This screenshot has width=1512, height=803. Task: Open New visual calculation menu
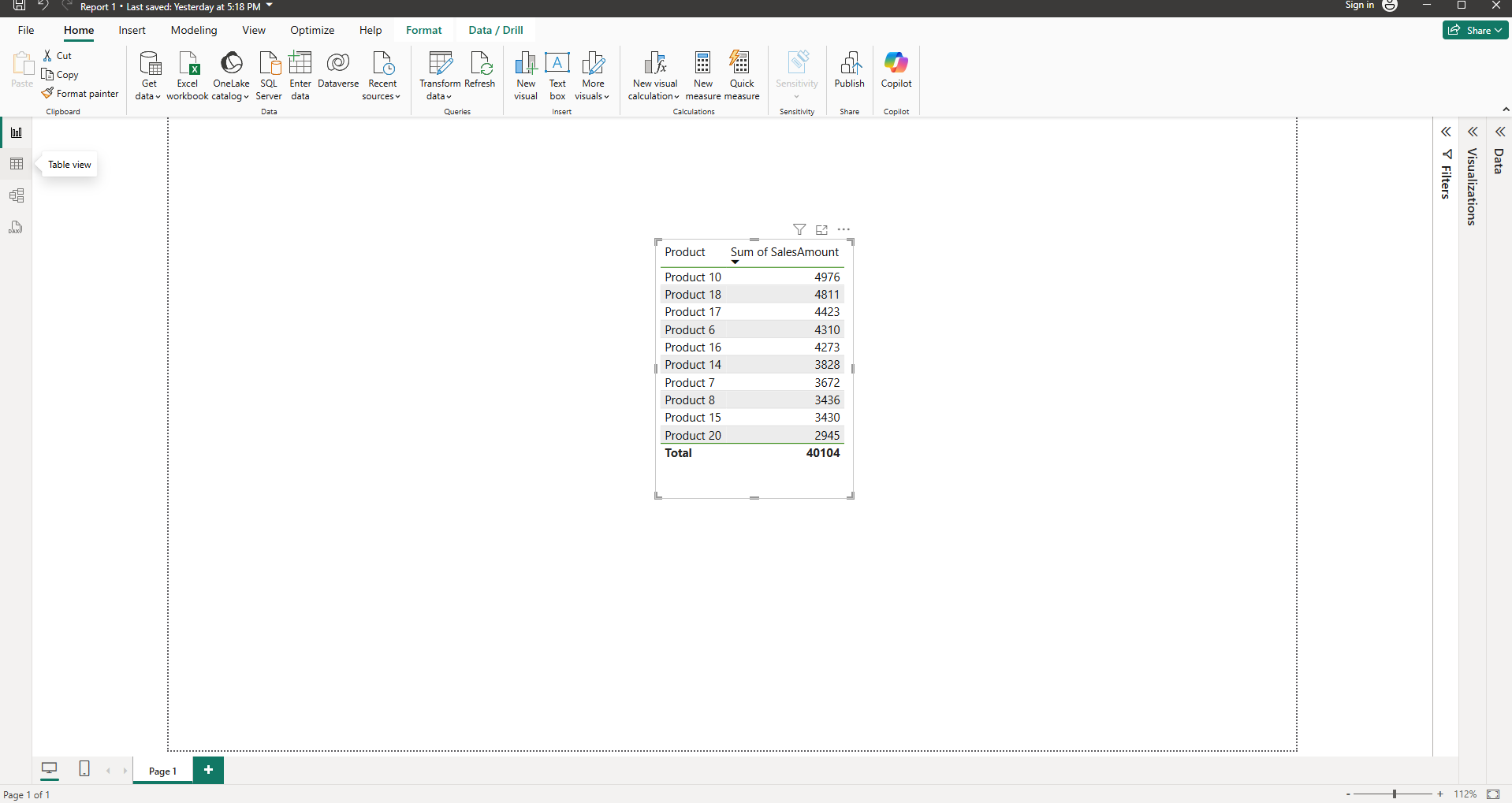click(654, 76)
